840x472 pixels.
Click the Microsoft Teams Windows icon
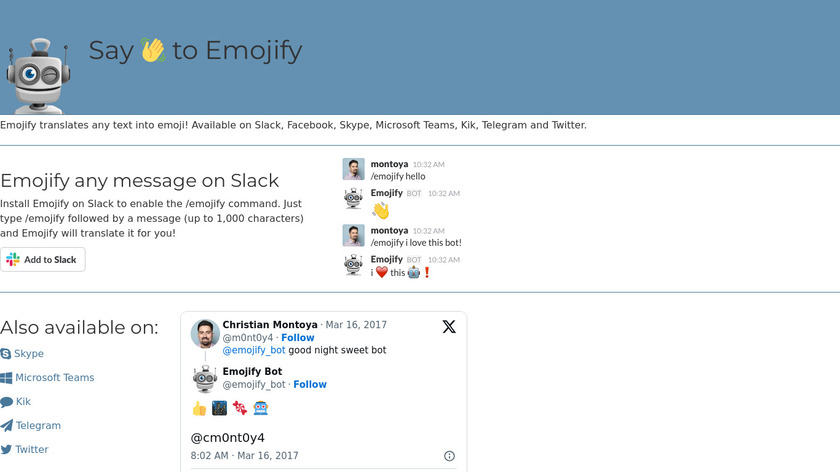[6, 378]
